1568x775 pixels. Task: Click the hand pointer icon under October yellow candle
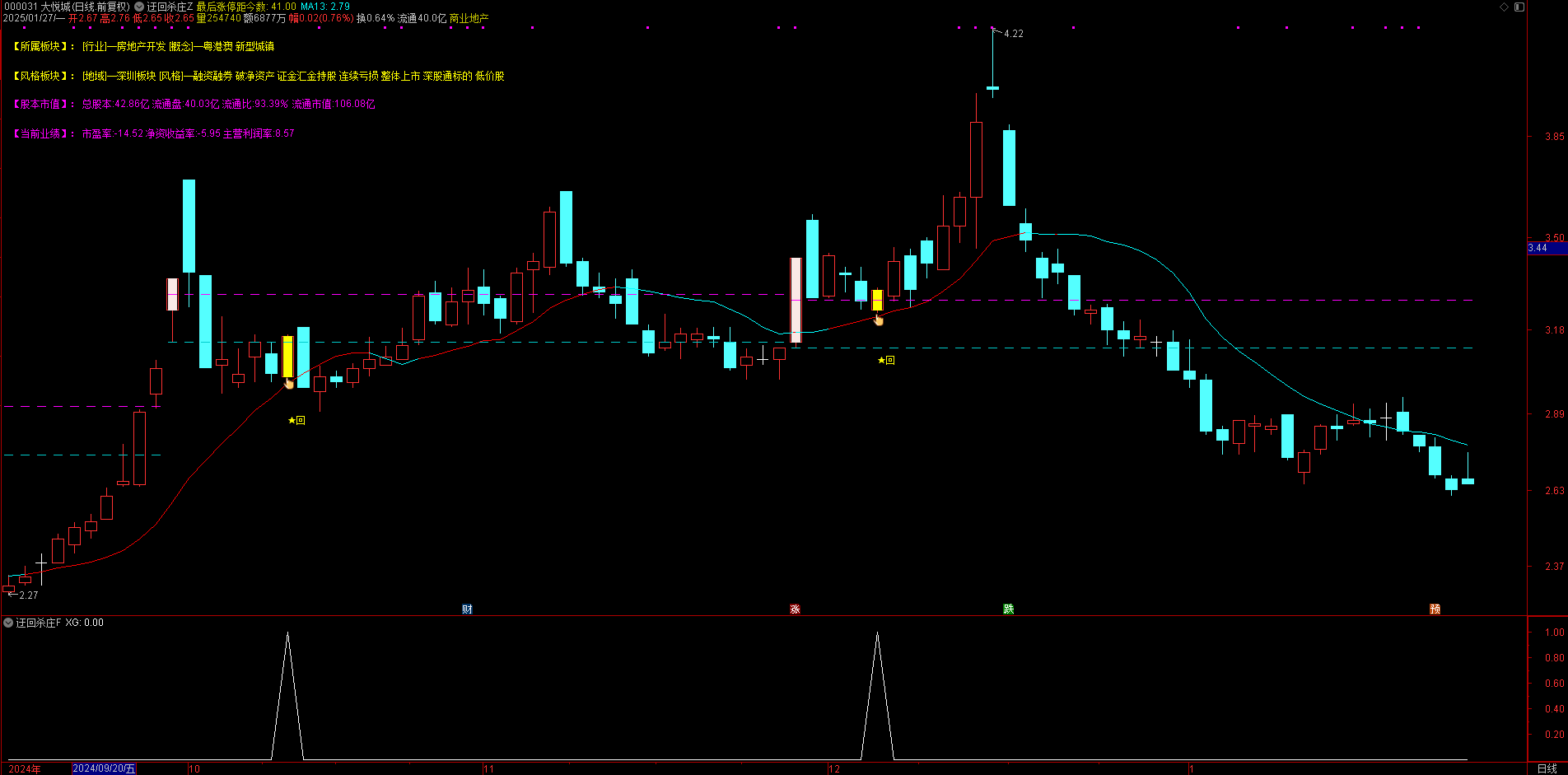point(289,383)
